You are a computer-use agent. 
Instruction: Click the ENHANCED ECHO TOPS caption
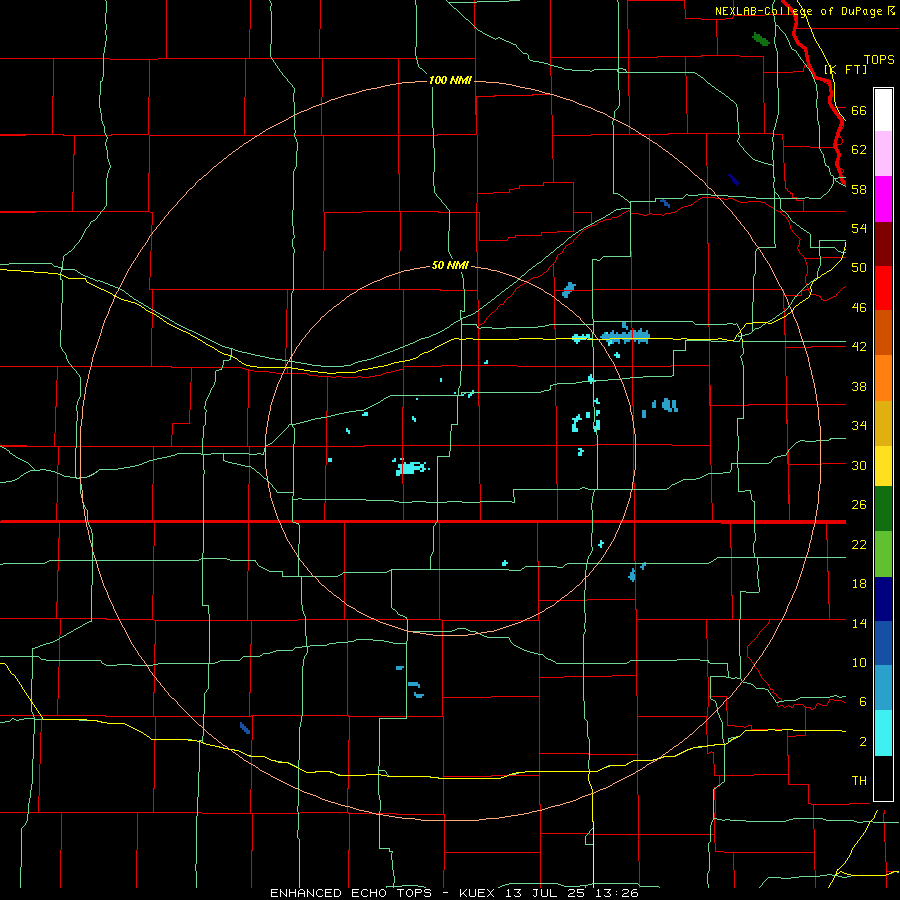click(x=350, y=893)
